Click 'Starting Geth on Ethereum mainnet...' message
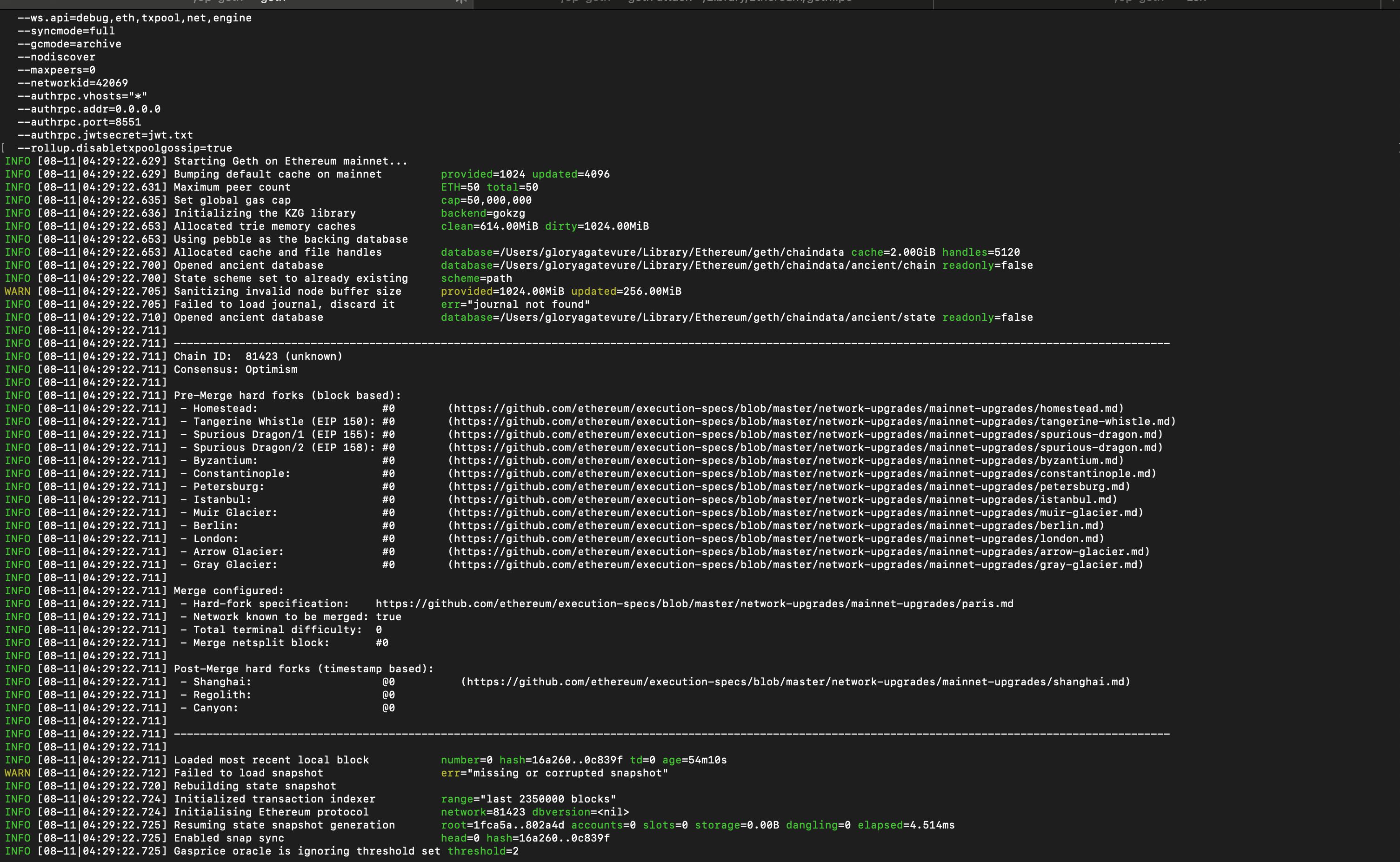 291,161
